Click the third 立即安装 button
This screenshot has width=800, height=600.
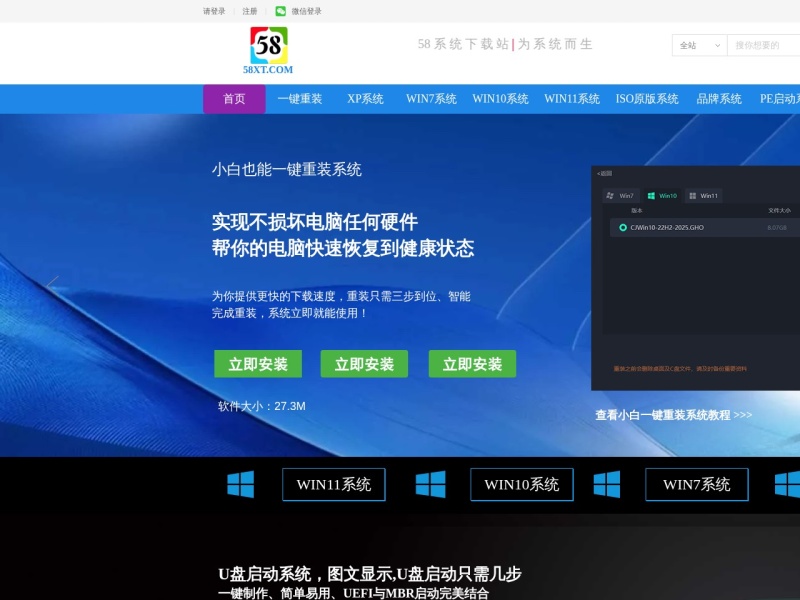click(x=472, y=364)
